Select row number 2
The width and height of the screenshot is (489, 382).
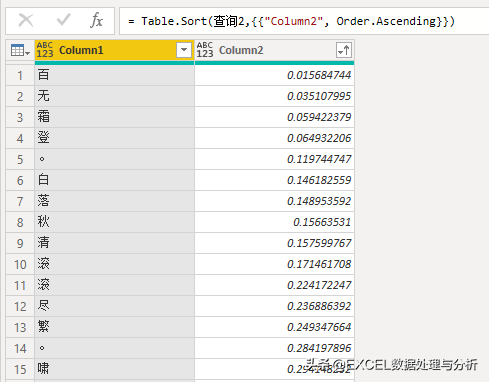[20, 96]
